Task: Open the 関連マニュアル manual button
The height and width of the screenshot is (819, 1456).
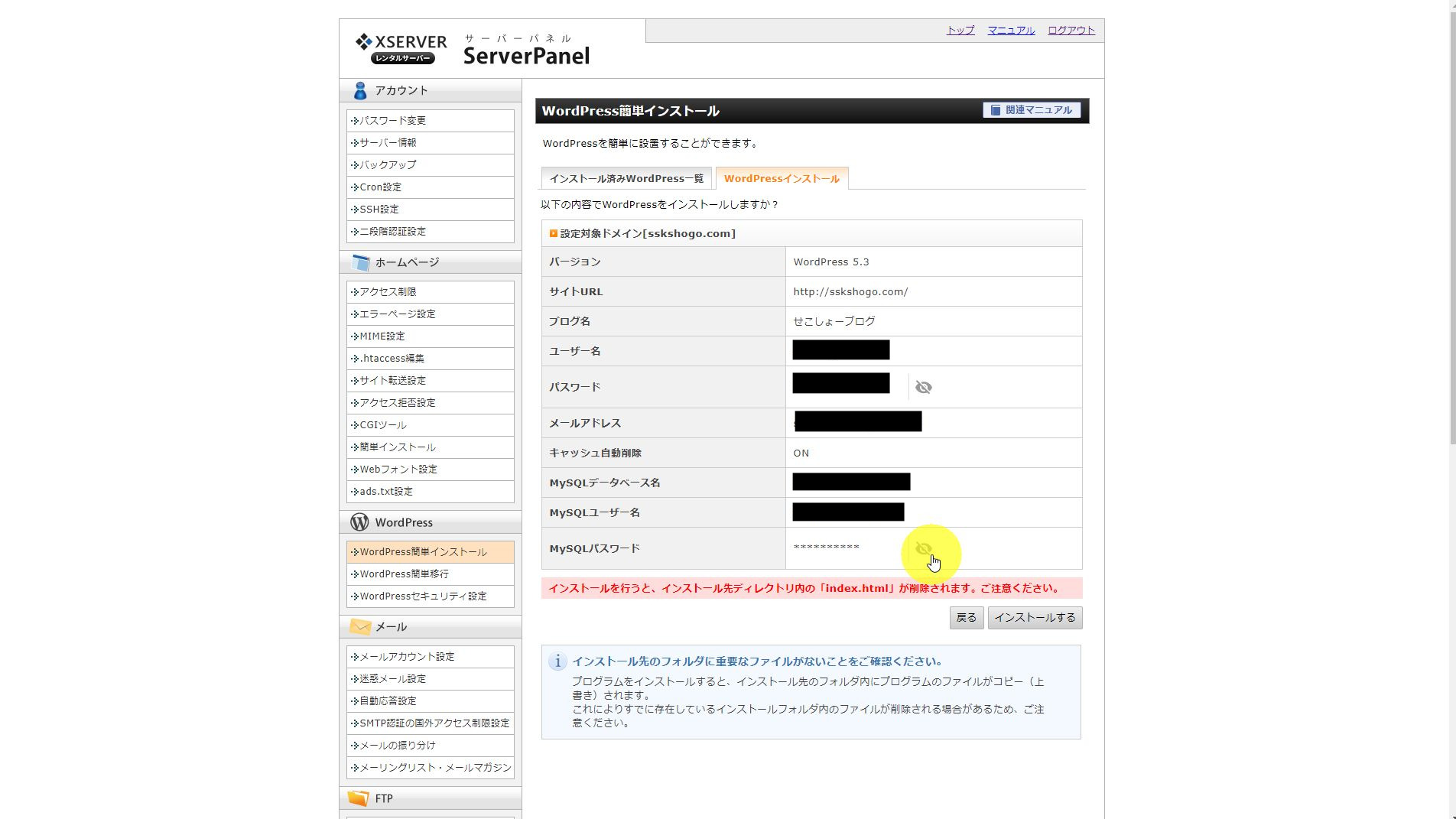Action: (1031, 110)
